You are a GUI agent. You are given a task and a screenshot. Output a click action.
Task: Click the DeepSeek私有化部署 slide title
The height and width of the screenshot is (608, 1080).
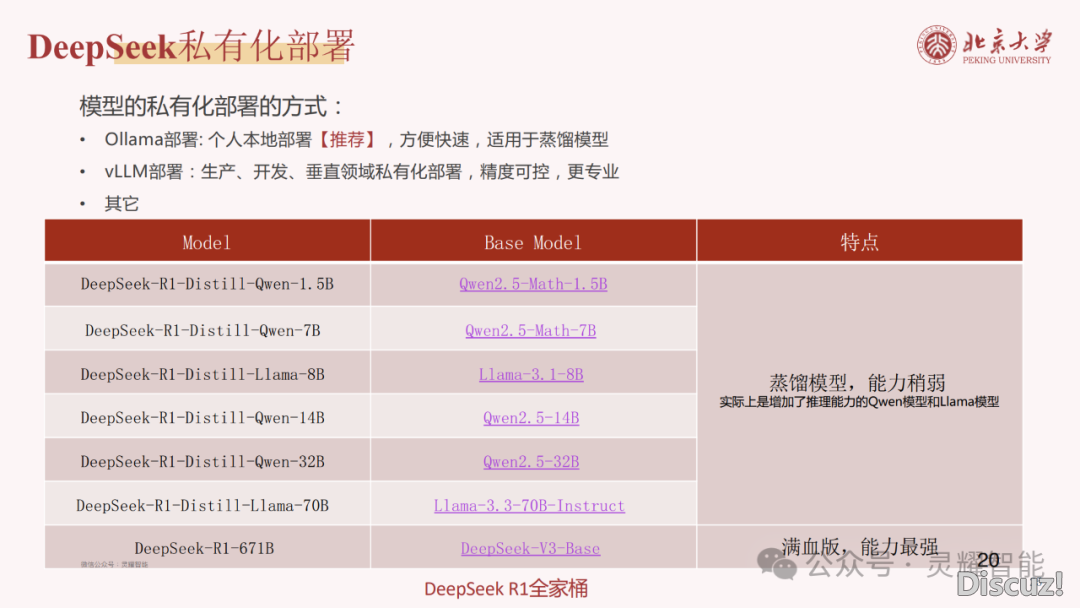tap(191, 46)
